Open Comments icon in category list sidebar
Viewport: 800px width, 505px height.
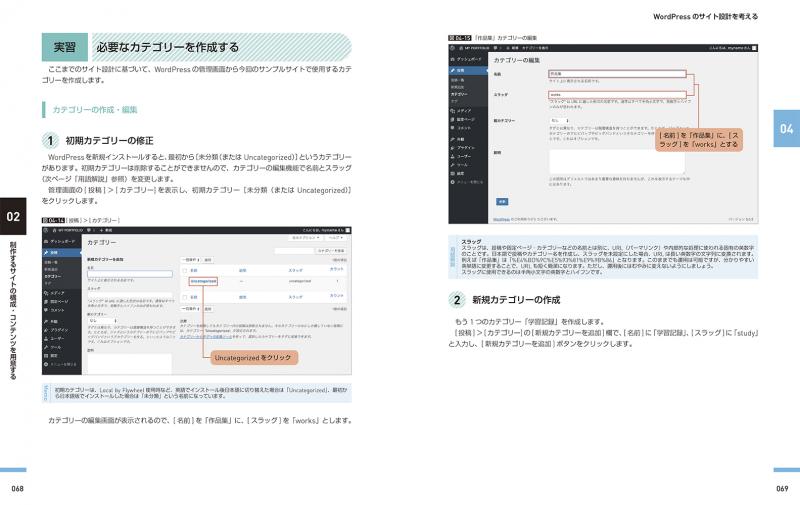click(46, 310)
